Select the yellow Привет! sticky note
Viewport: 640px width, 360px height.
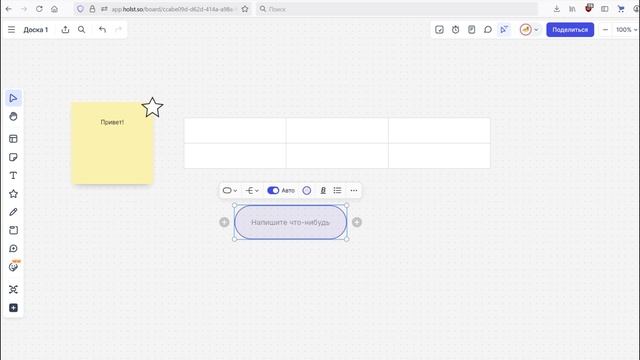coord(112,143)
